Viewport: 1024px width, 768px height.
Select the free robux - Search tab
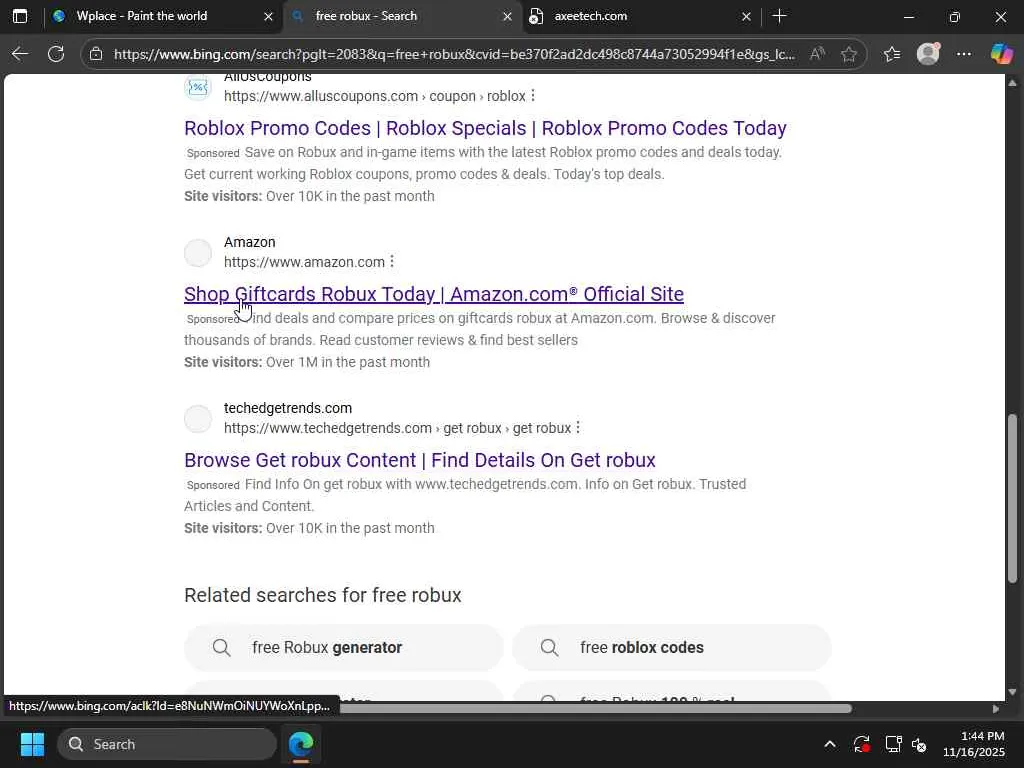402,16
